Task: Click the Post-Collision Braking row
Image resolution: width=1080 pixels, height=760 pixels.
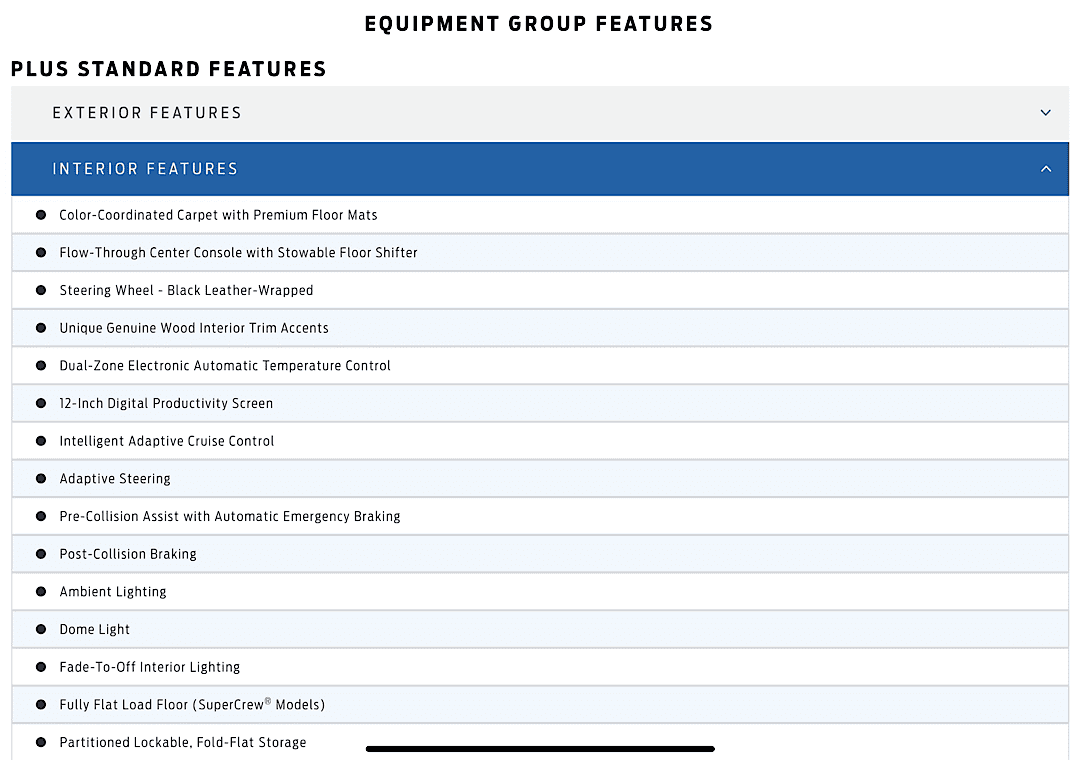Action: tap(128, 554)
